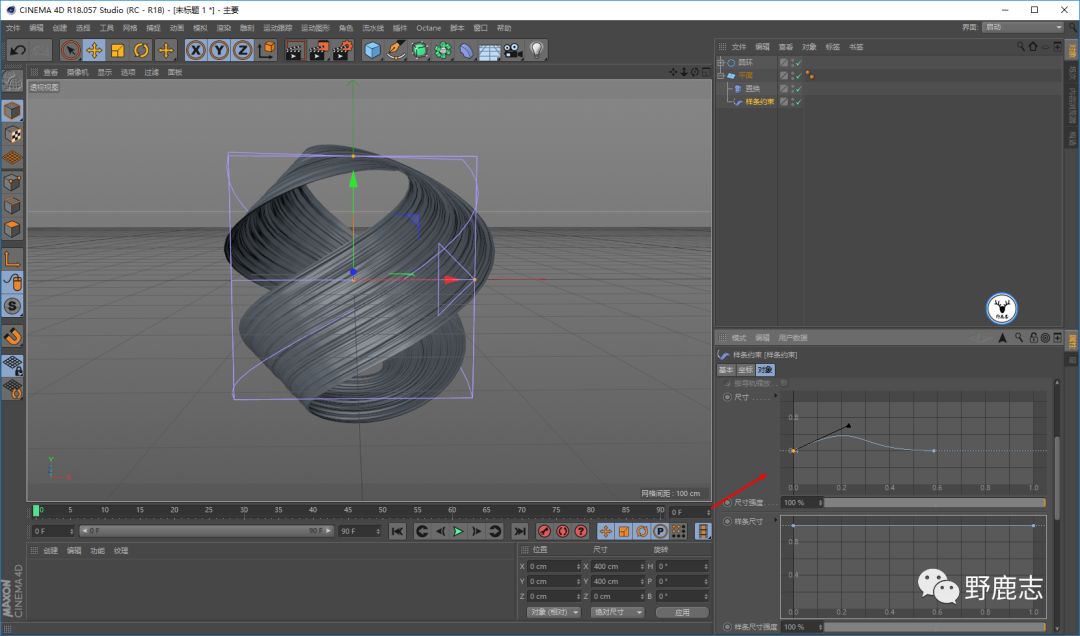The width and height of the screenshot is (1080, 636).
Task: Add a Light object
Action: click(537, 50)
